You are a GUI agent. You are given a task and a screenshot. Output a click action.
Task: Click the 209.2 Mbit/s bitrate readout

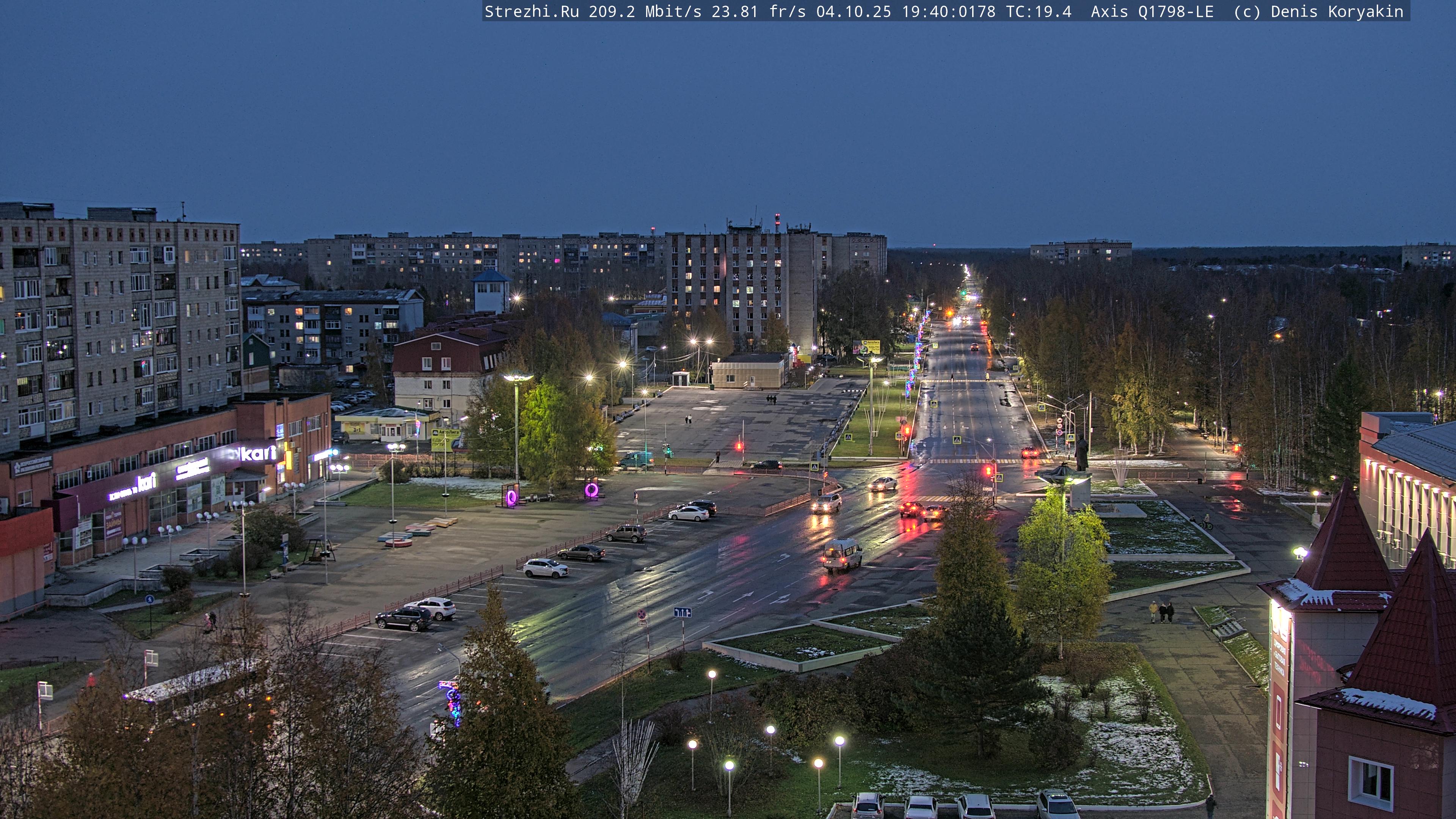click(x=644, y=11)
